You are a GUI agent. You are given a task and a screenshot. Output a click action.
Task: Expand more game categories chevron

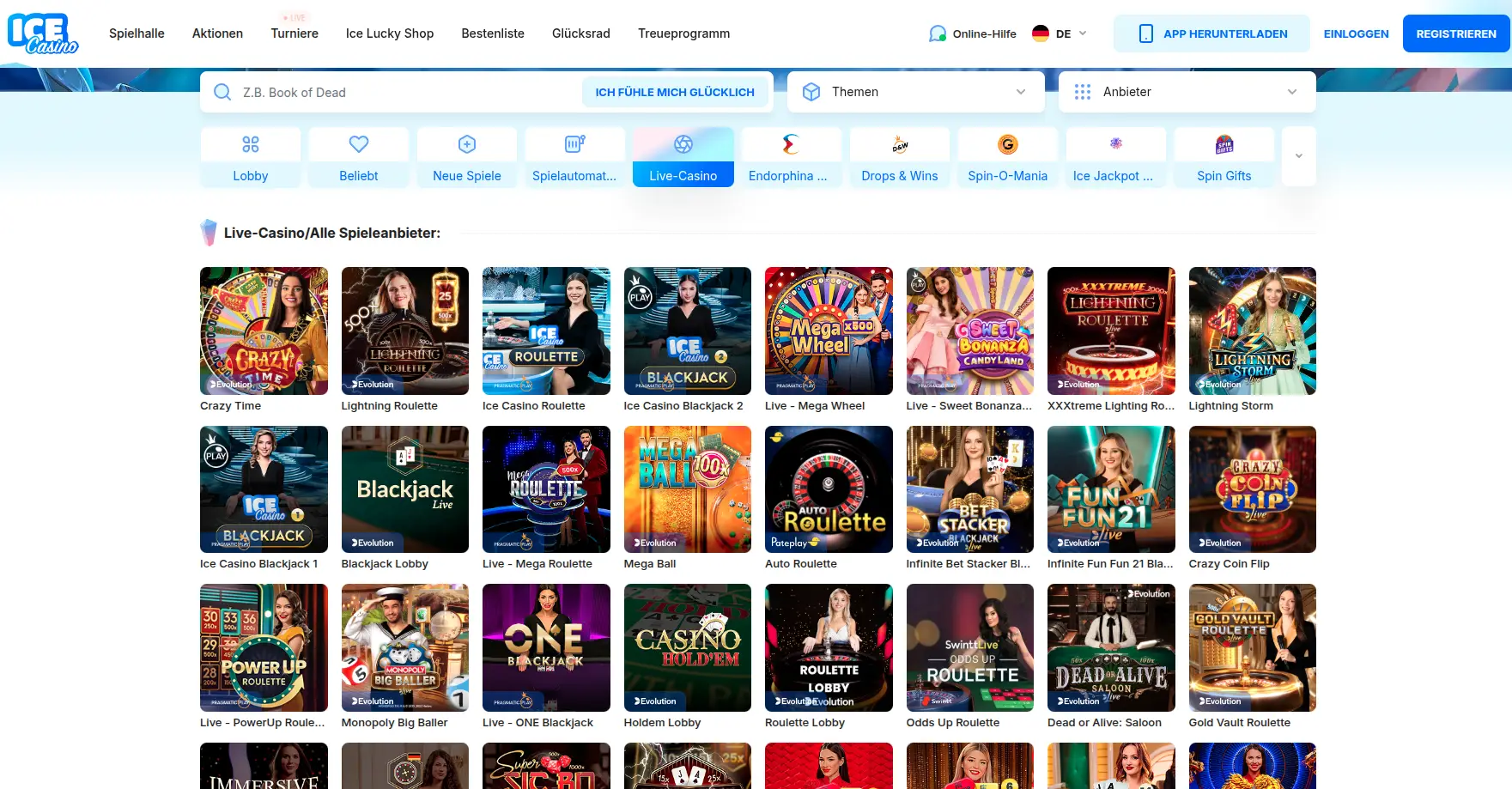[1299, 156]
